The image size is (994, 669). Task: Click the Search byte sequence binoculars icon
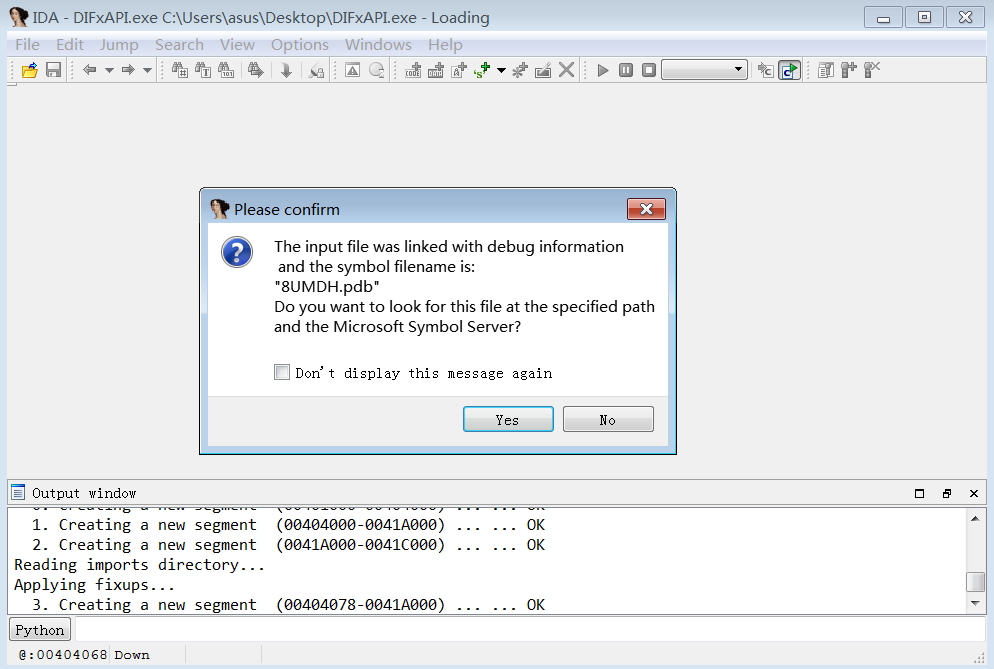pos(226,70)
